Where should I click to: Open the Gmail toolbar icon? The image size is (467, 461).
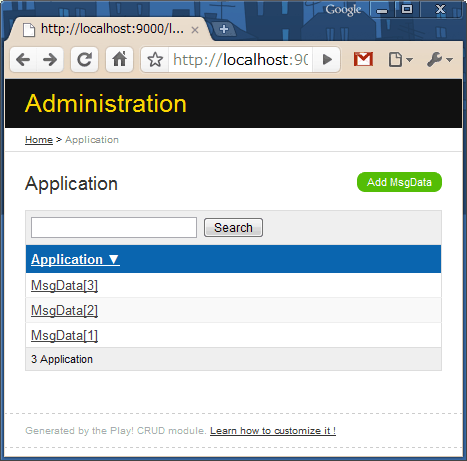363,59
